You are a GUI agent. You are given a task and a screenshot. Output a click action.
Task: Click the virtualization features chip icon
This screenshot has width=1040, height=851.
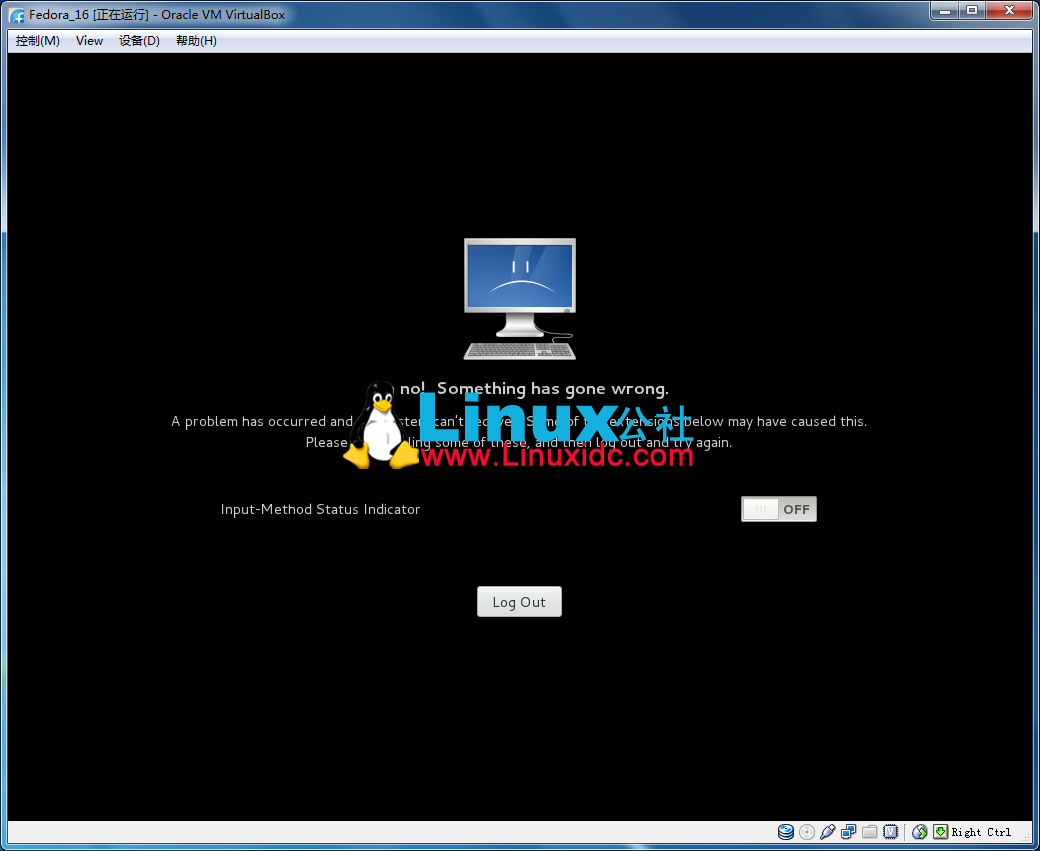click(x=890, y=831)
